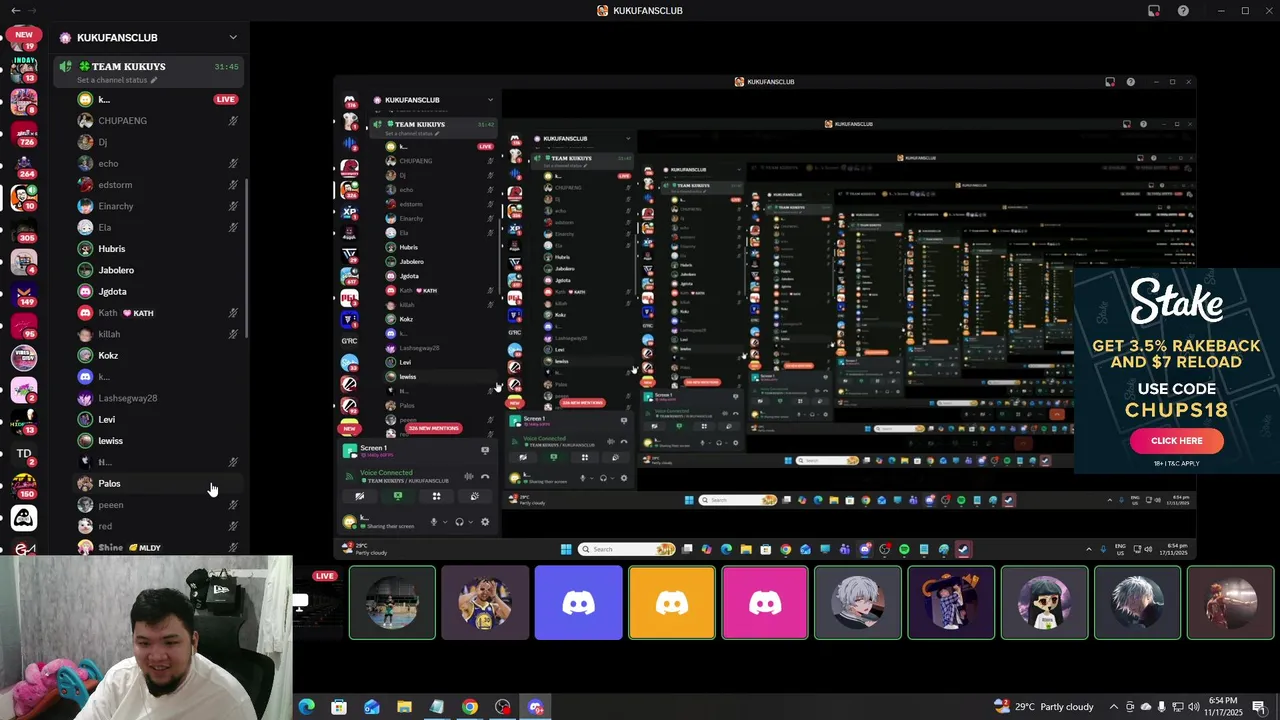Select the pink Discord logo participant tile
Screen dimensions: 1280x720
765,603
